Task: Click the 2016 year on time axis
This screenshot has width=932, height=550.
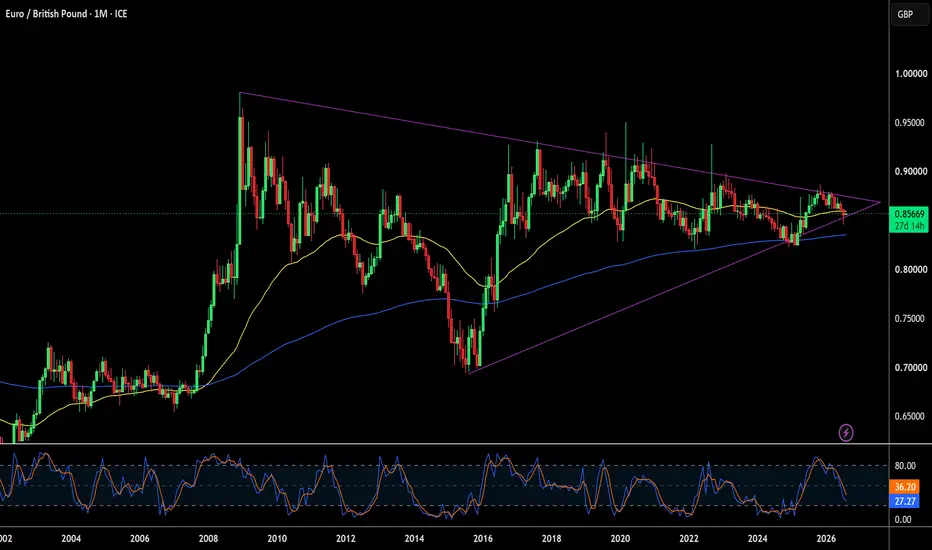Action: pyautogui.click(x=483, y=539)
